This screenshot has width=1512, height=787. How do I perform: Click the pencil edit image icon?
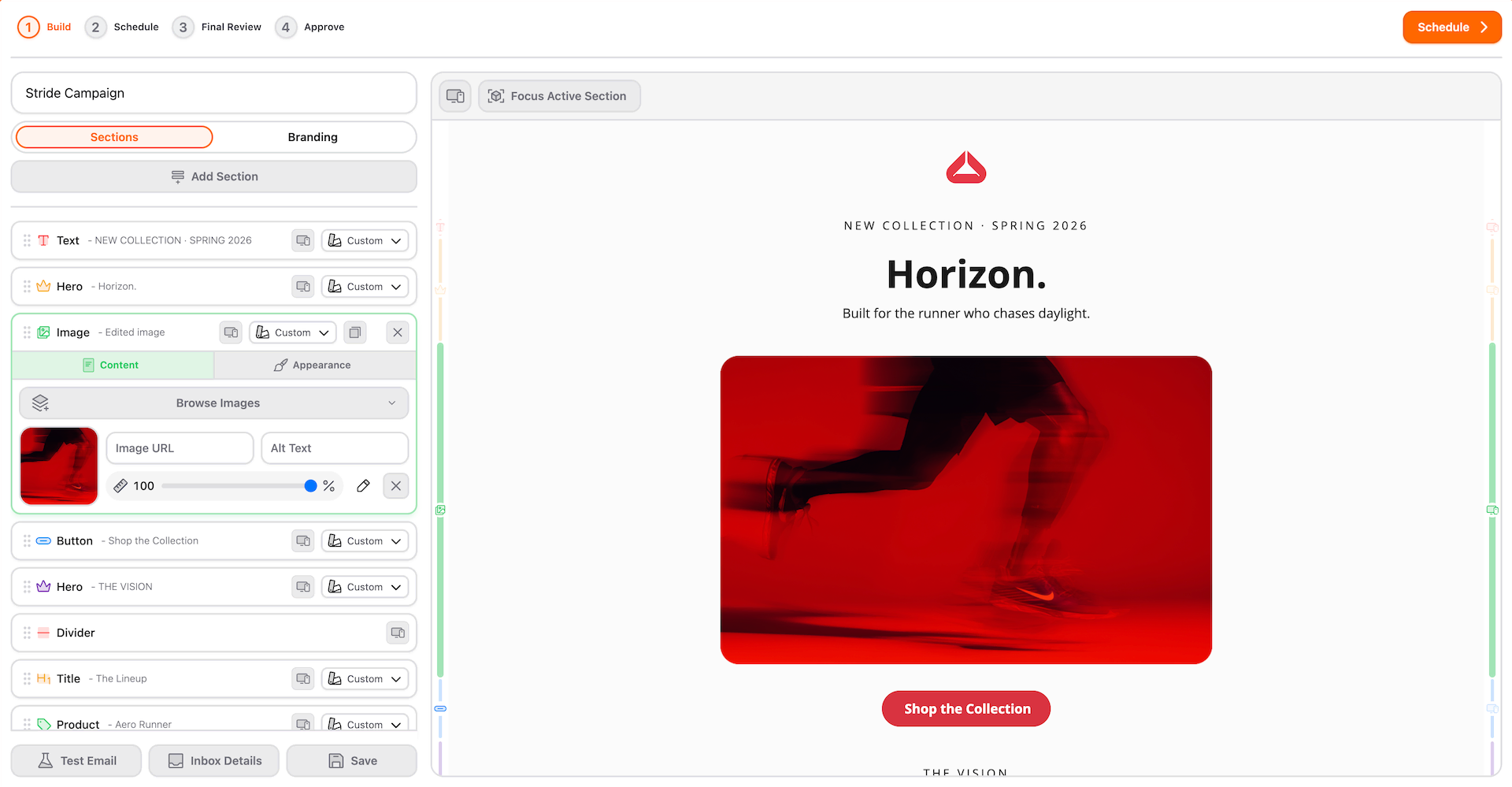(x=363, y=486)
